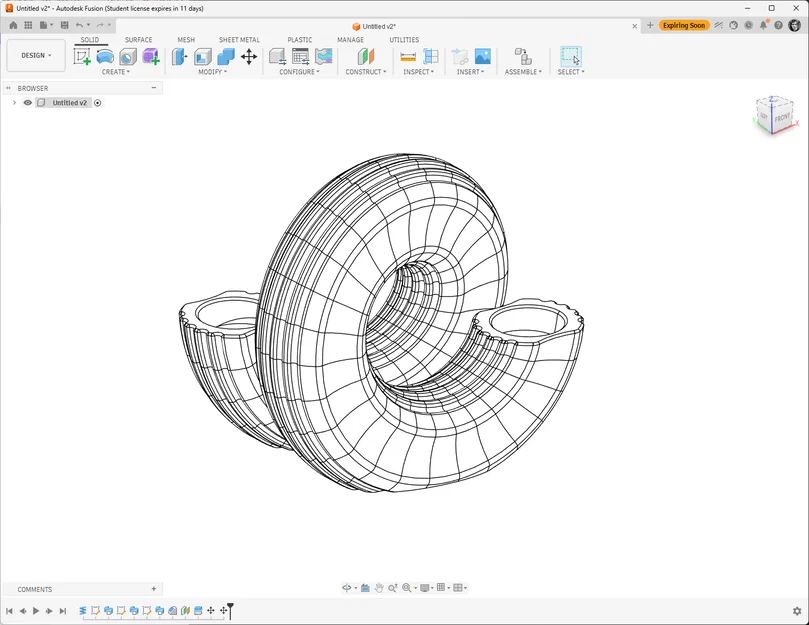The image size is (809, 625).
Task: Click the Change Parameters table icon
Action: point(300,56)
